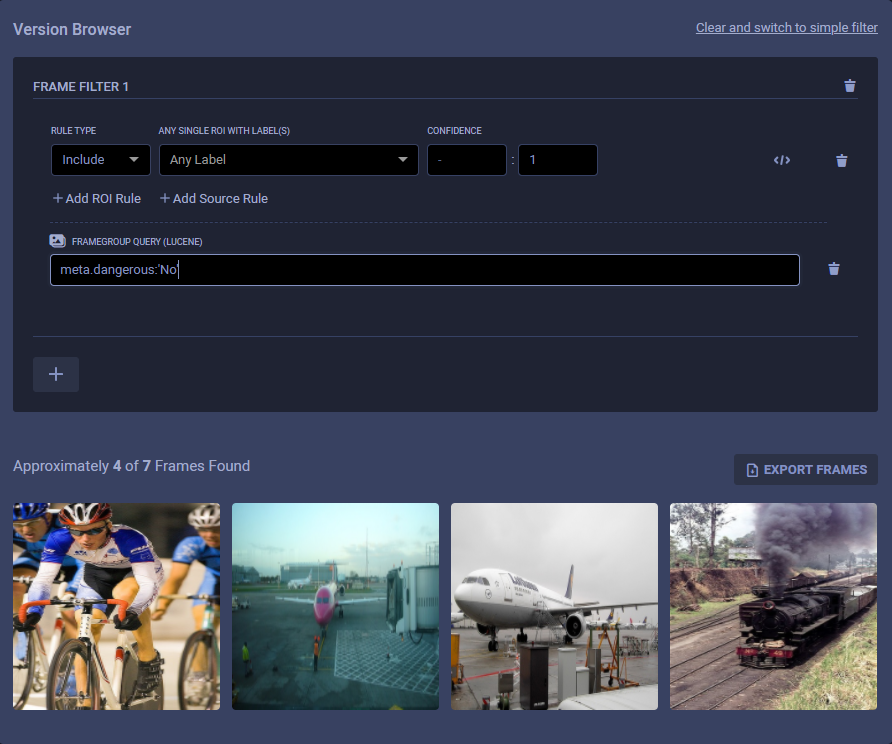
Task: Click the Add Source Rule plus icon
Action: tap(167, 198)
